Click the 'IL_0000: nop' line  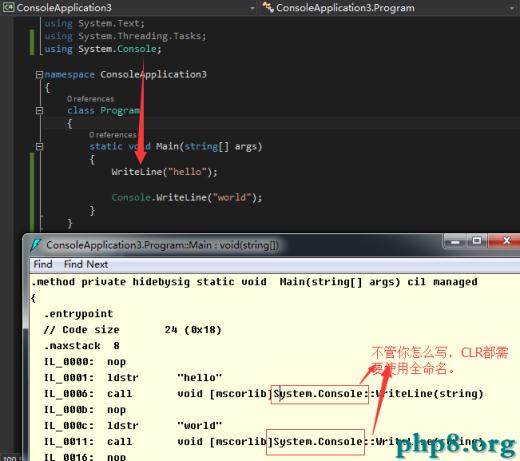point(85,362)
